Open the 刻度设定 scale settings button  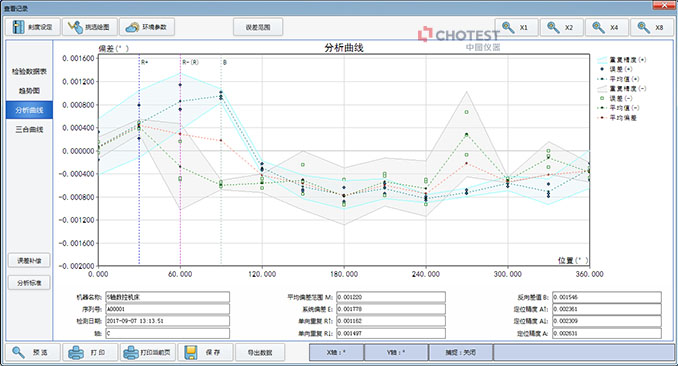(x=32, y=27)
